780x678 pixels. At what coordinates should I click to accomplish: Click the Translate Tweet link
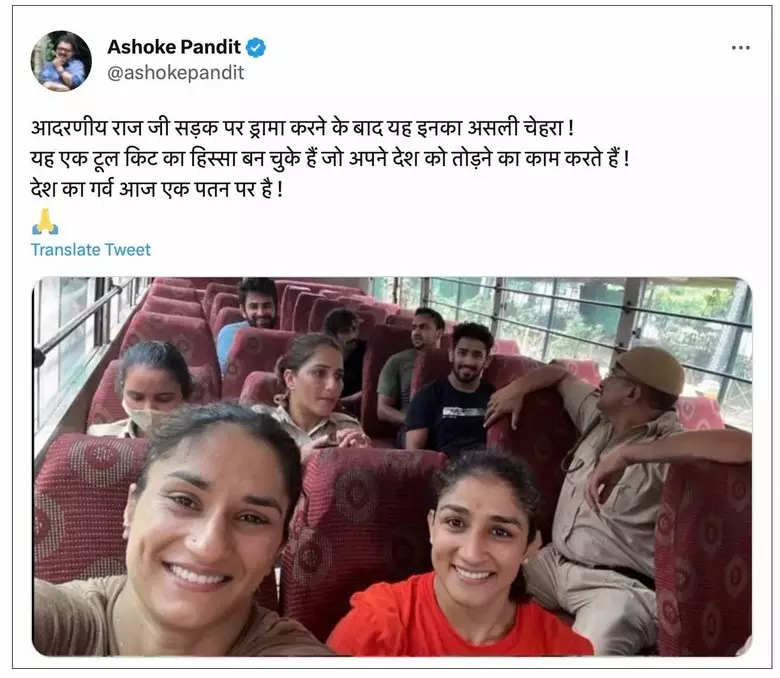pyautogui.click(x=91, y=250)
